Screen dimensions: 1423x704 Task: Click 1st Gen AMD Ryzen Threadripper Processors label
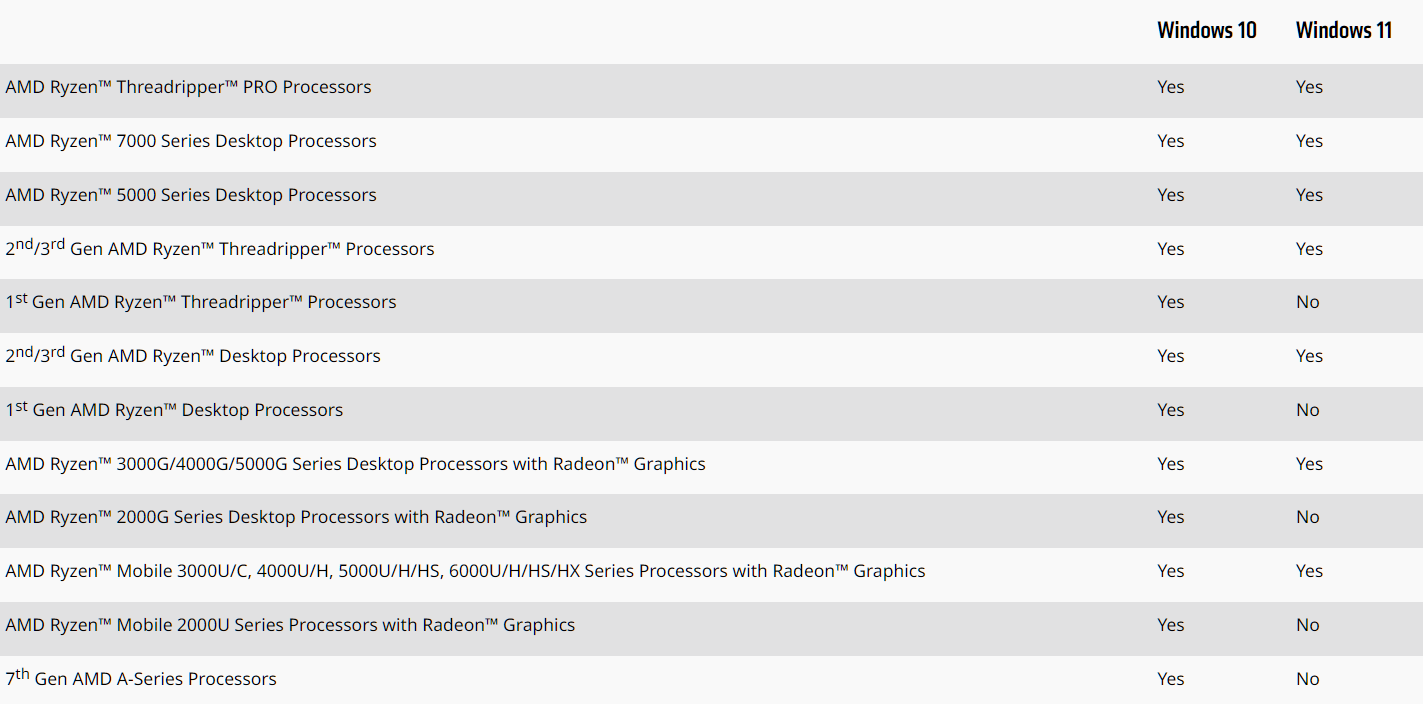(201, 301)
